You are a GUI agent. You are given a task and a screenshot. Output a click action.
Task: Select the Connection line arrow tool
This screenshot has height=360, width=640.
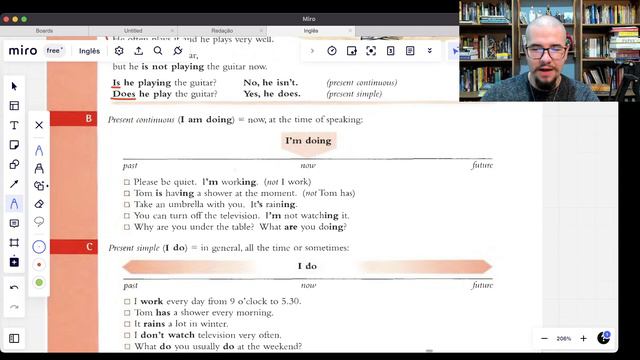pyautogui.click(x=14, y=184)
